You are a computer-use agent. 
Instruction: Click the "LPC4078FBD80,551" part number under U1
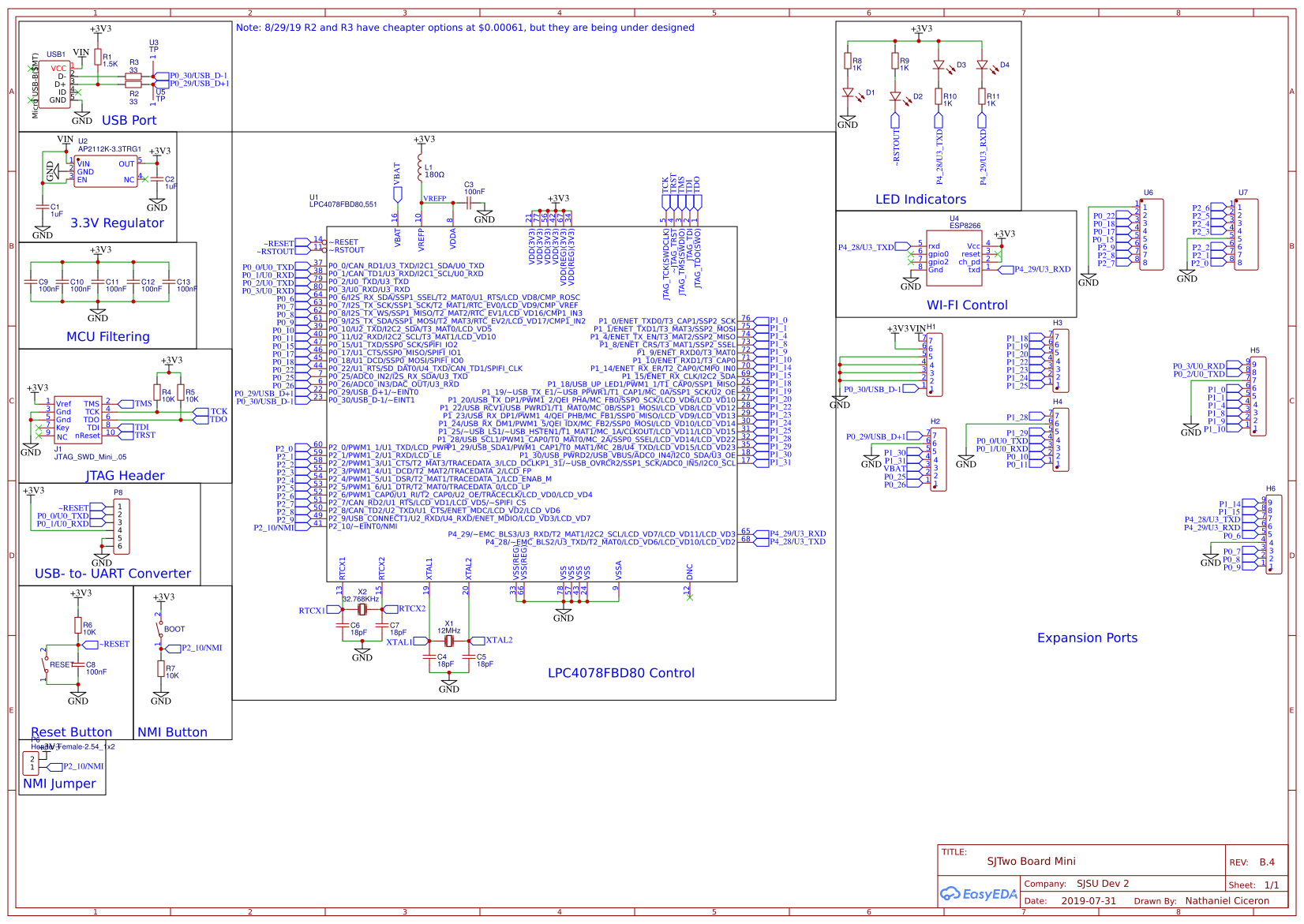[x=343, y=204]
